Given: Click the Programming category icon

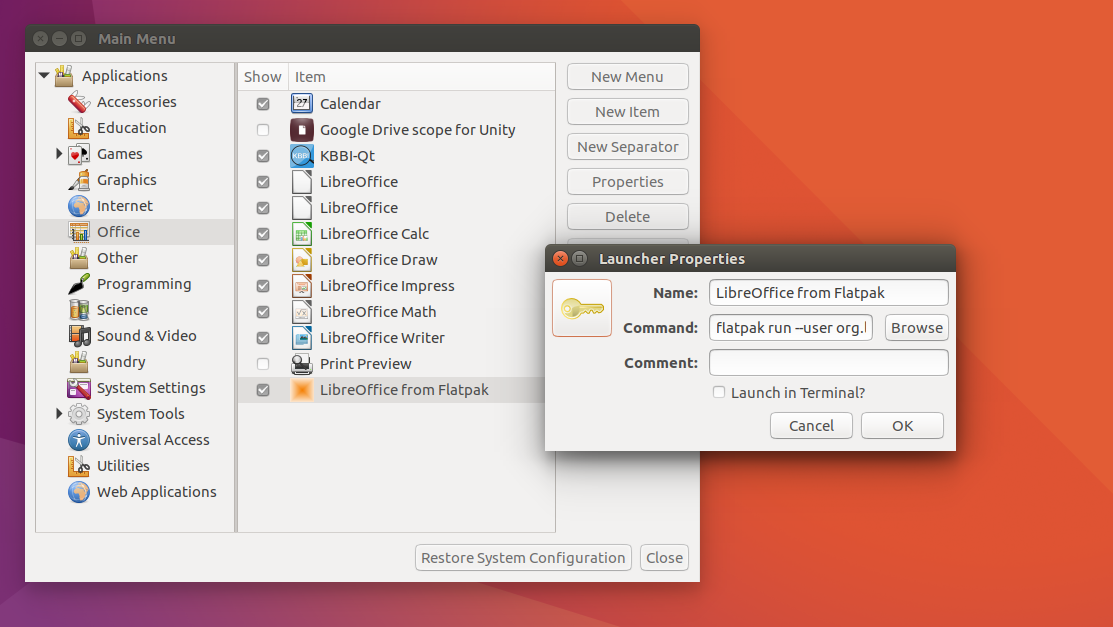Looking at the screenshot, I should 79,284.
